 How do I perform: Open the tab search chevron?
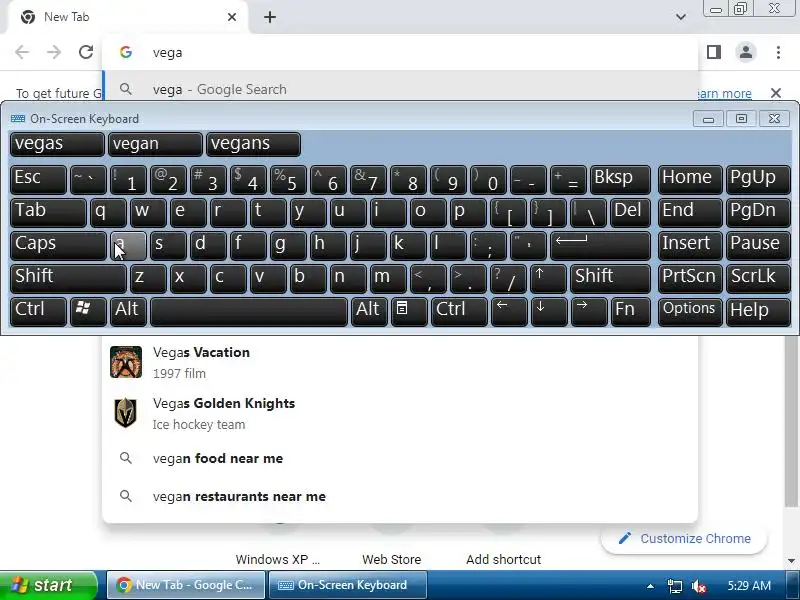tap(681, 17)
